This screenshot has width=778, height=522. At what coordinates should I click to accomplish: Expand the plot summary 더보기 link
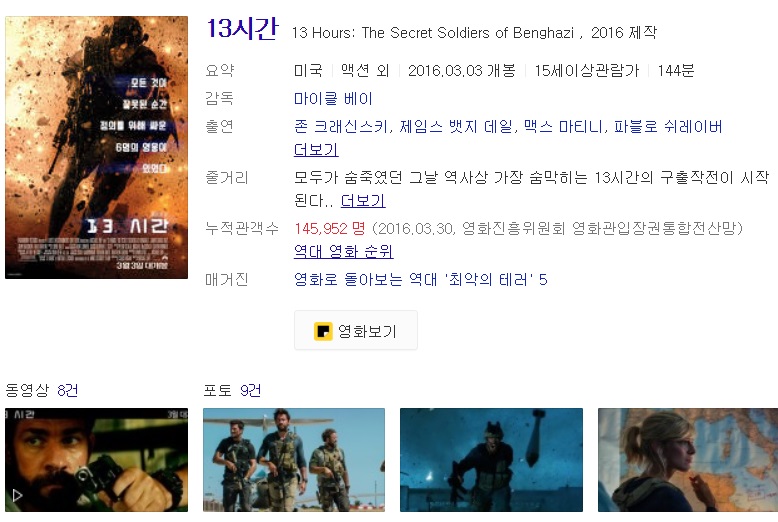point(363,200)
